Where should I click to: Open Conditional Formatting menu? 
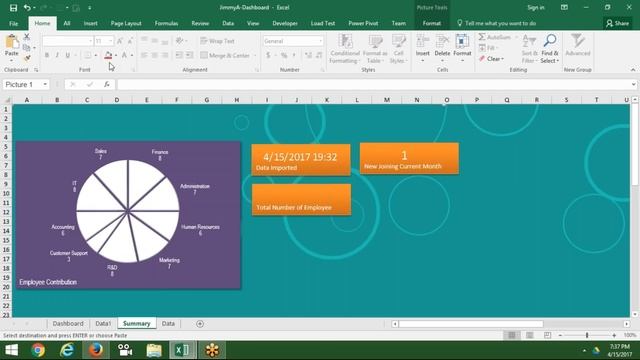(x=345, y=49)
